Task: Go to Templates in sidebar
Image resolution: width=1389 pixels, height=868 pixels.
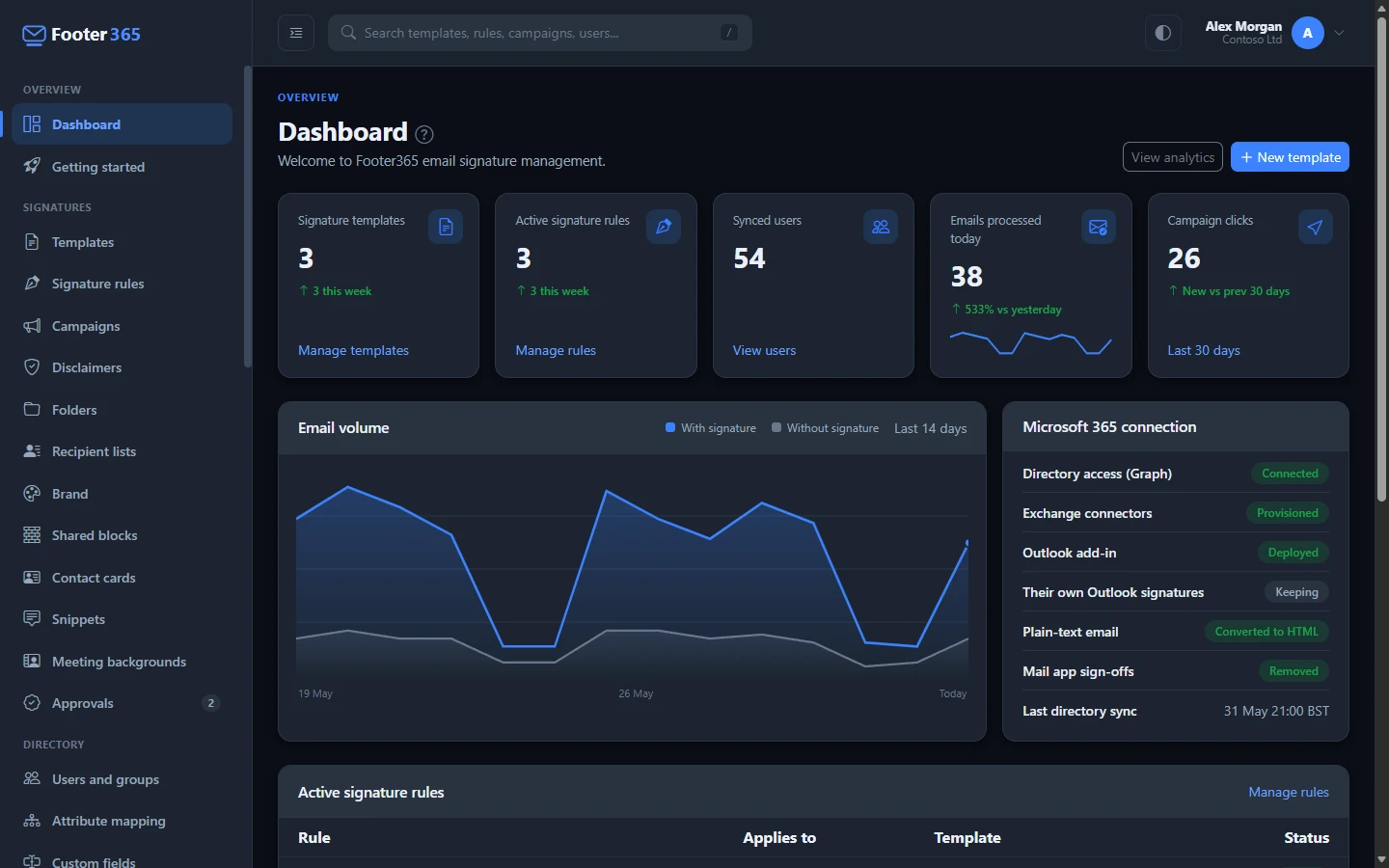Action: point(123,242)
